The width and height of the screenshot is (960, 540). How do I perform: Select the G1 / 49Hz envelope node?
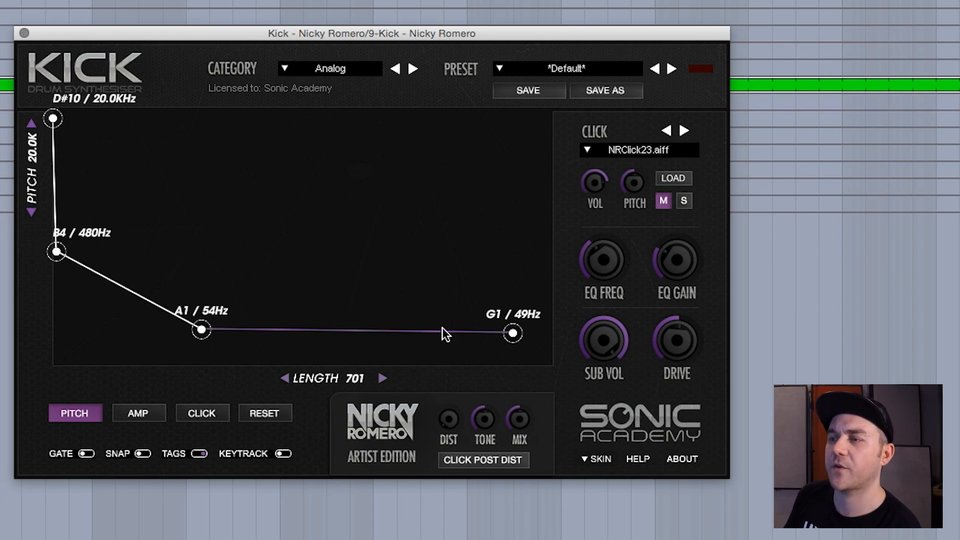(512, 333)
